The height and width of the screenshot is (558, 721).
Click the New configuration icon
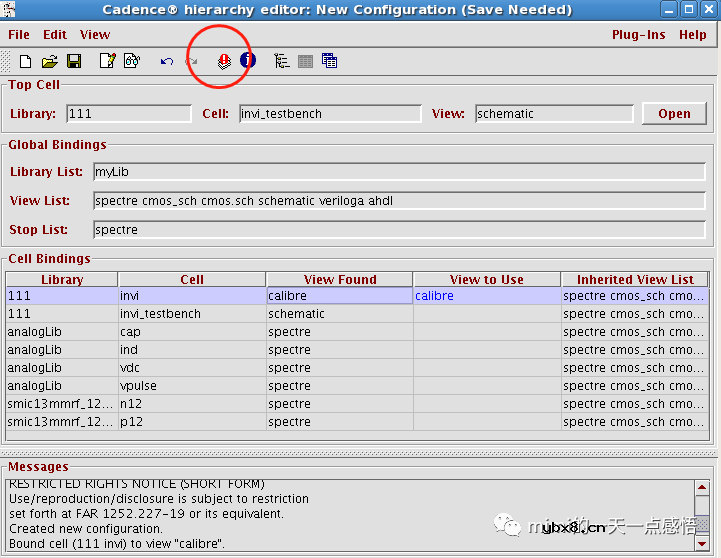tap(26, 61)
